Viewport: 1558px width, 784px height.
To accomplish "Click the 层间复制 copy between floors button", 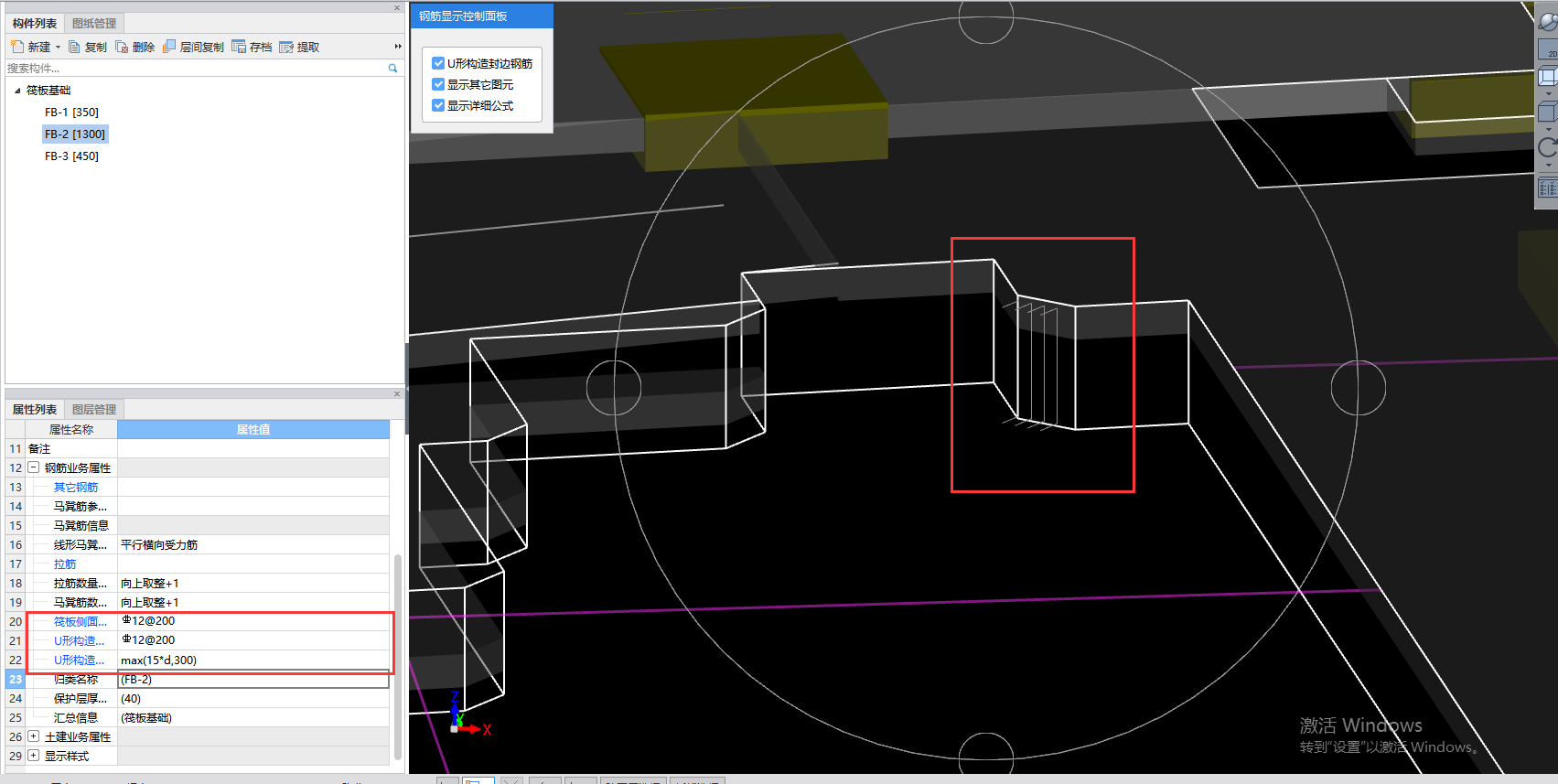I will pos(193,47).
